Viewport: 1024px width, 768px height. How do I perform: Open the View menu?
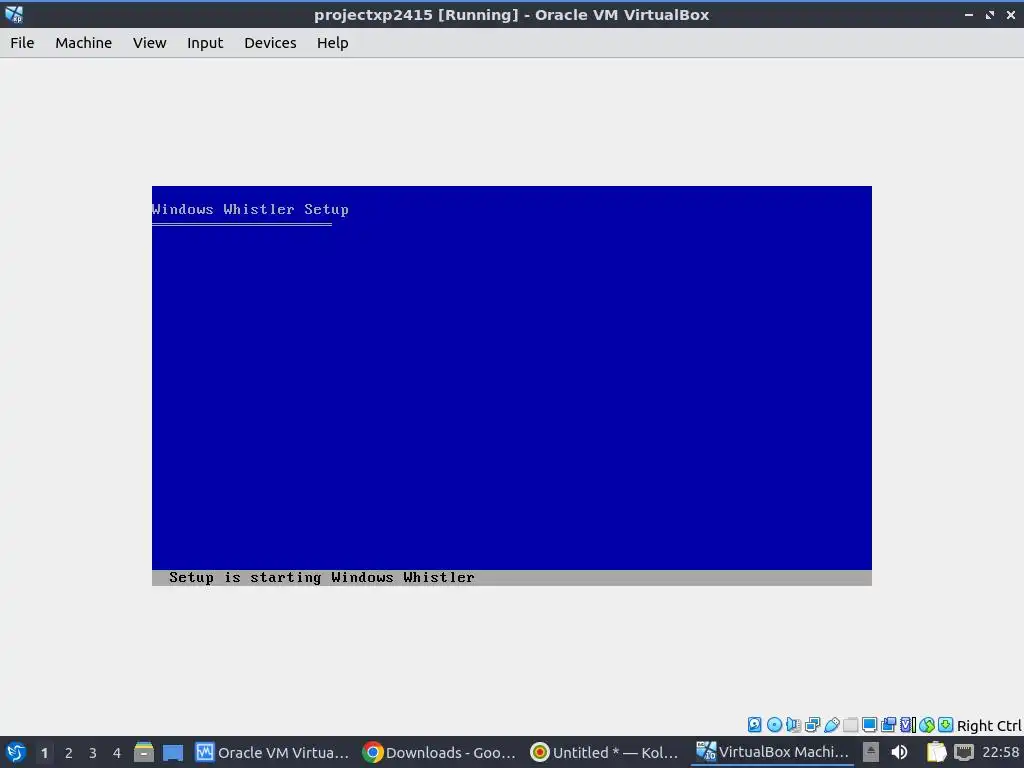150,43
